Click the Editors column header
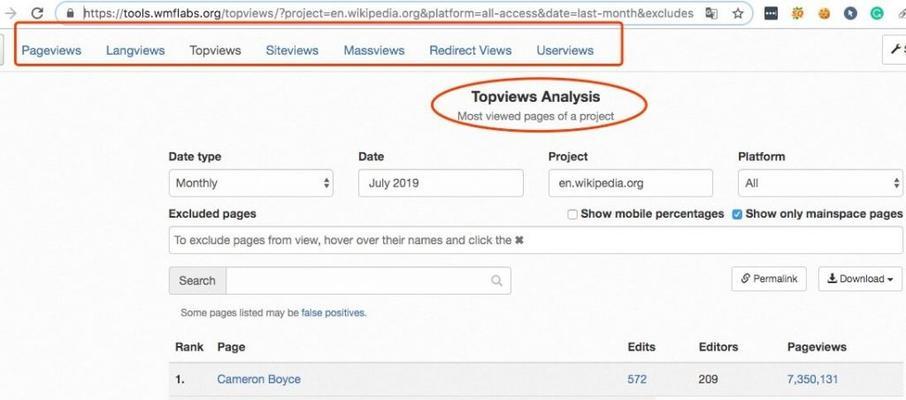The height and width of the screenshot is (400, 906). (718, 347)
